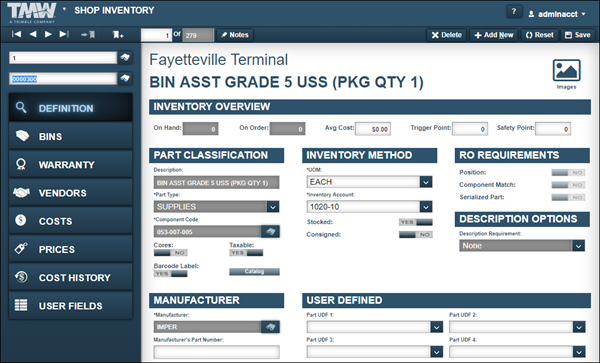Switch the Taxable toggle off
The width and height of the screenshot is (600, 363).
click(246, 252)
